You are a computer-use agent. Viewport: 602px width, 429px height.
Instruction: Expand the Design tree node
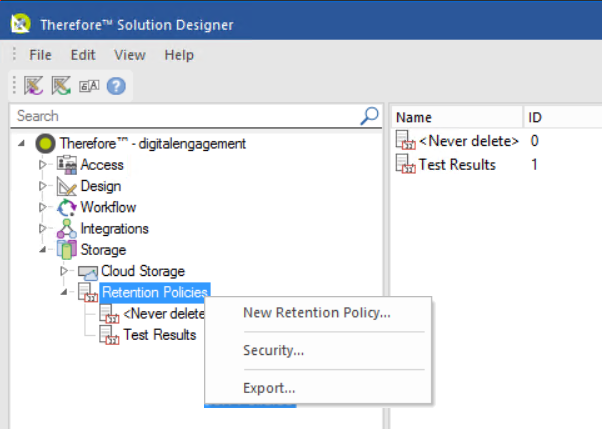coord(42,186)
